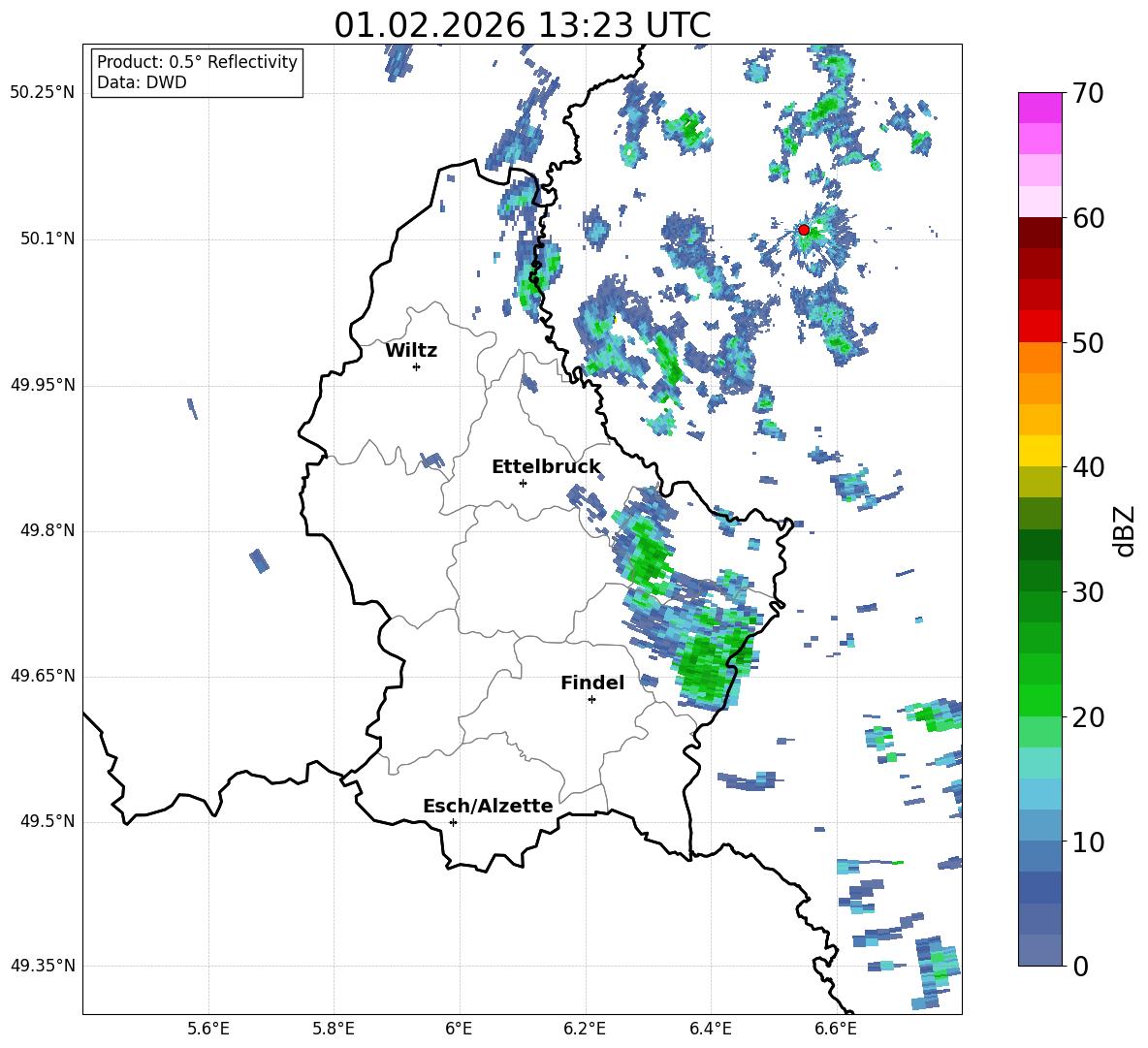Click the yellow colorbar segment above 40
This screenshot has width=1148, height=1048.
(1039, 452)
